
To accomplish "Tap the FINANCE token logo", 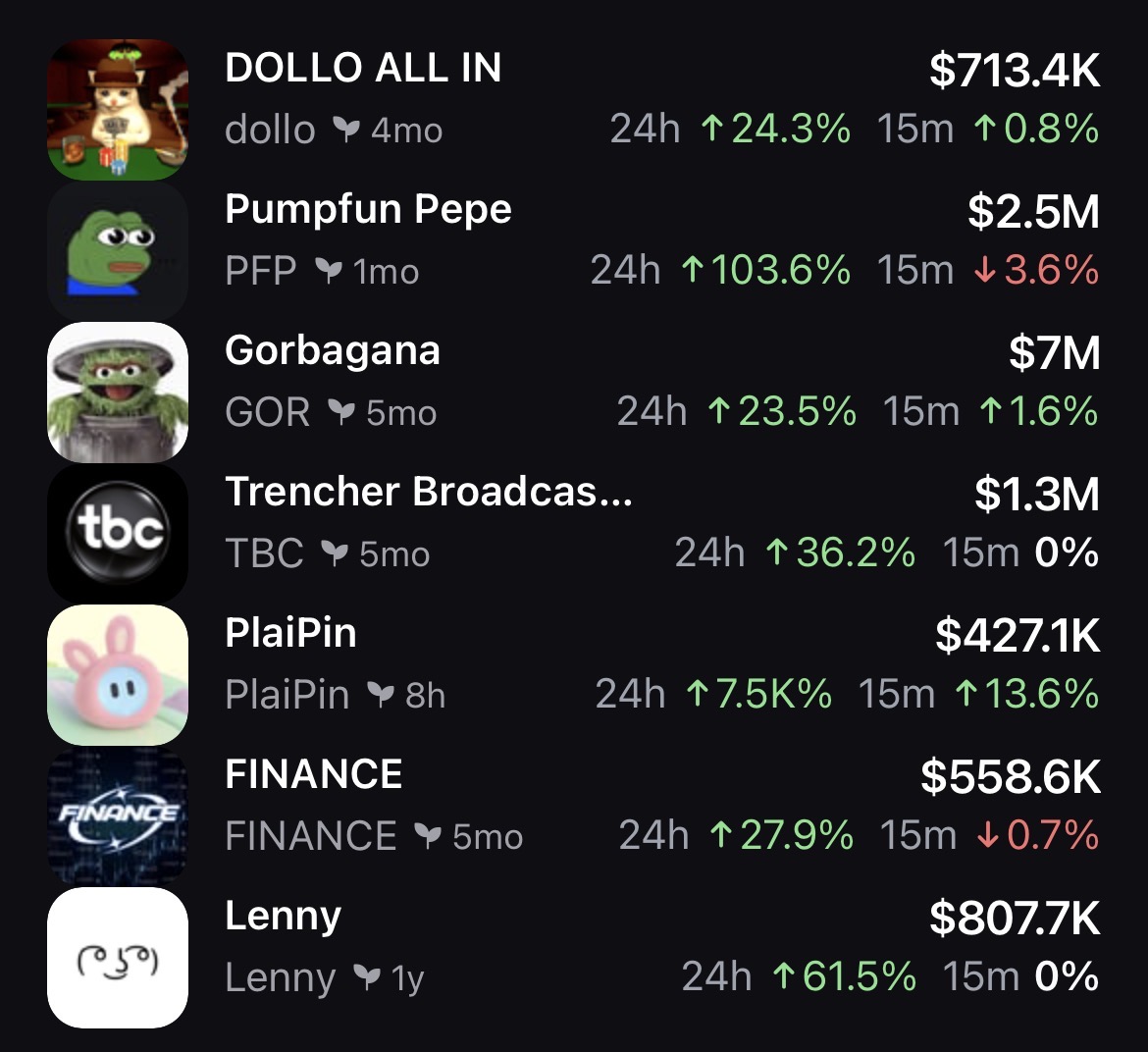I will point(117,816).
